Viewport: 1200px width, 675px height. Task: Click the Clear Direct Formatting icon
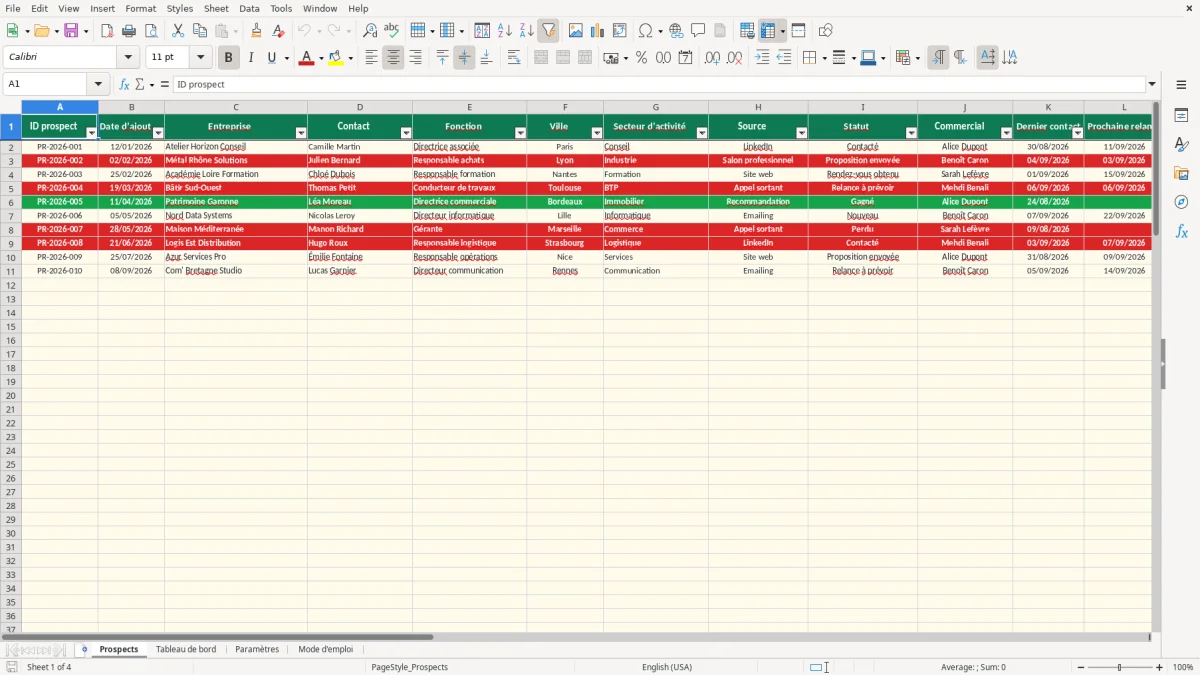click(x=279, y=31)
